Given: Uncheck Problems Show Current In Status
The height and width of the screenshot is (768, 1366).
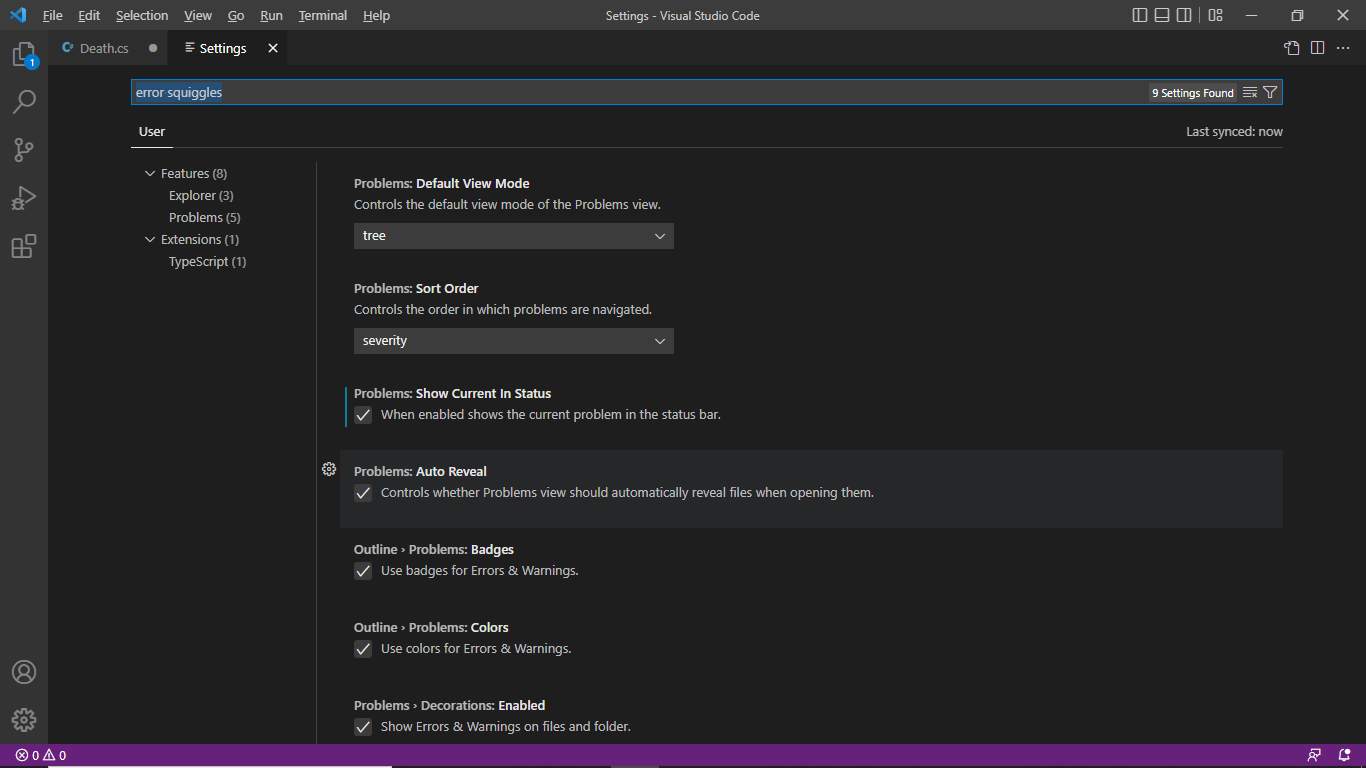Looking at the screenshot, I should click(363, 415).
